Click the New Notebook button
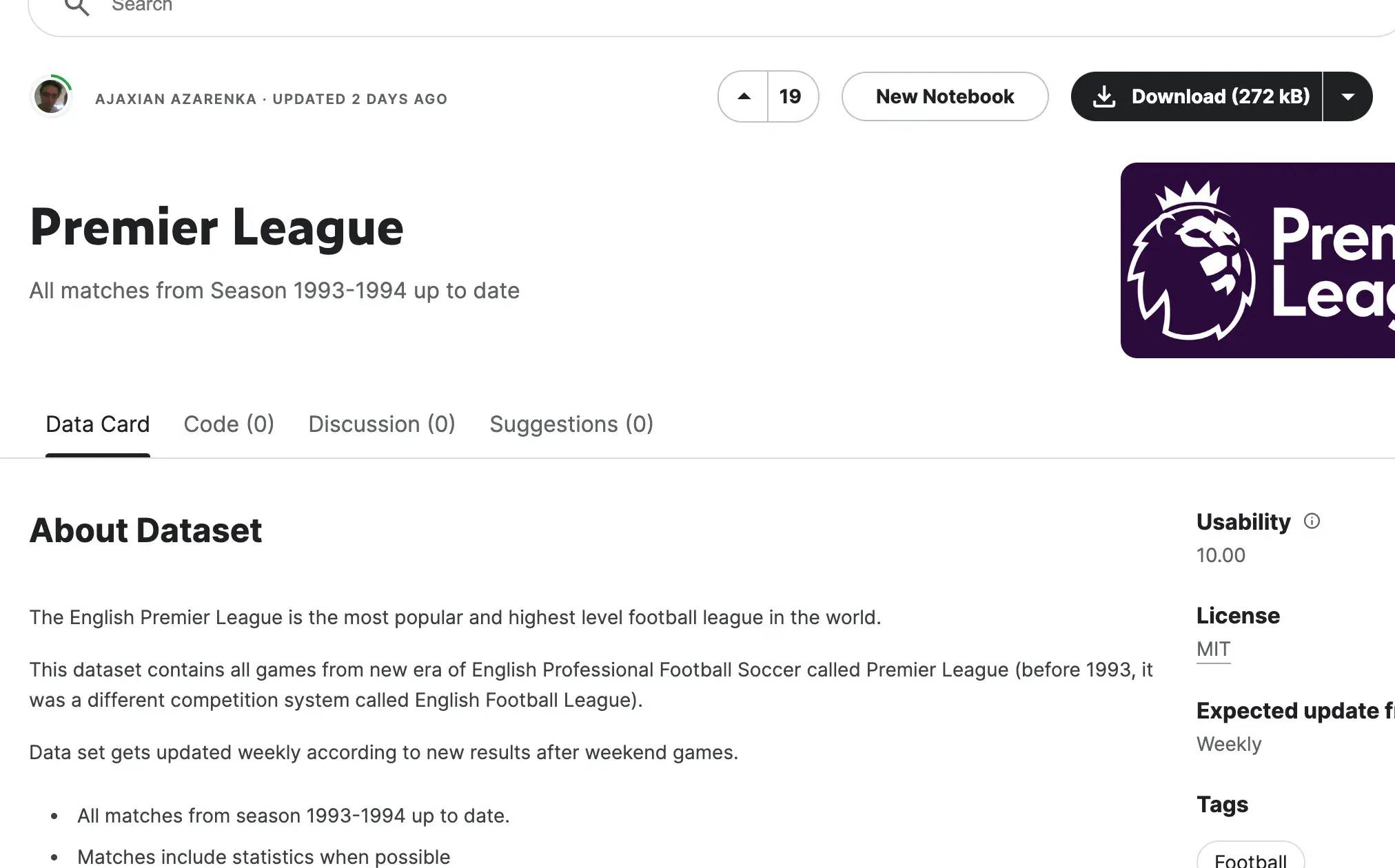This screenshot has width=1395, height=868. tap(944, 96)
